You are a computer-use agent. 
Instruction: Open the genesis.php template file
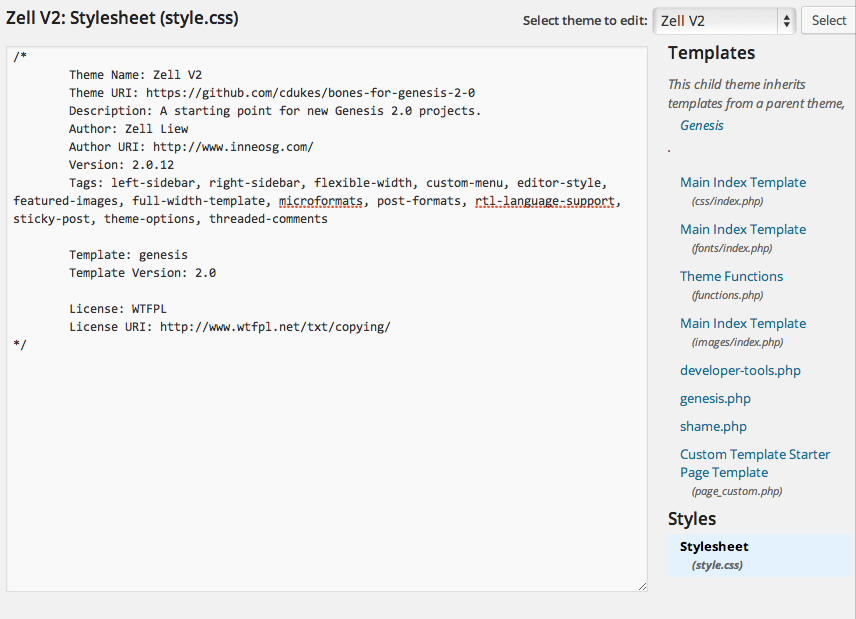[x=715, y=398]
